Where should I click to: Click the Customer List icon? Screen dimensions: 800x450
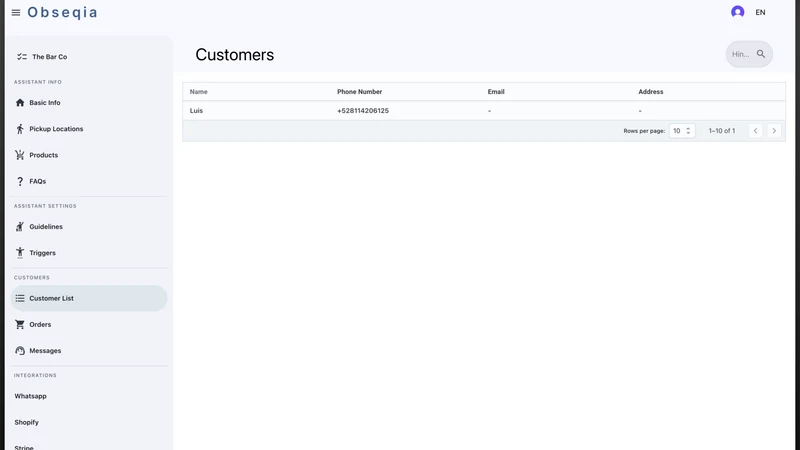pyautogui.click(x=20, y=298)
